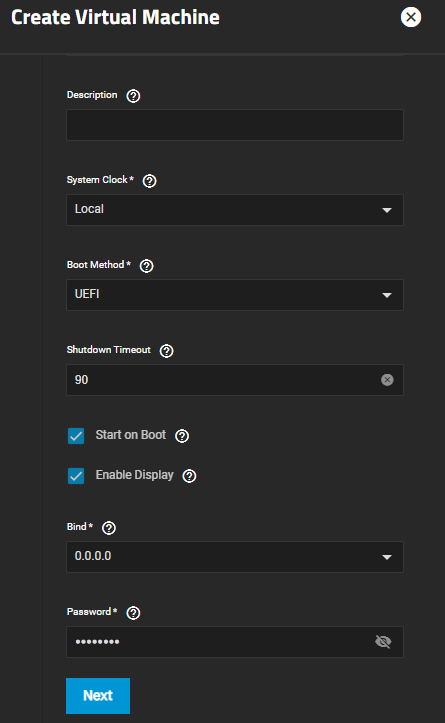Screen dimensions: 445x723
Task: View the Shutdown Timeout help tooltip
Action: [166, 351]
